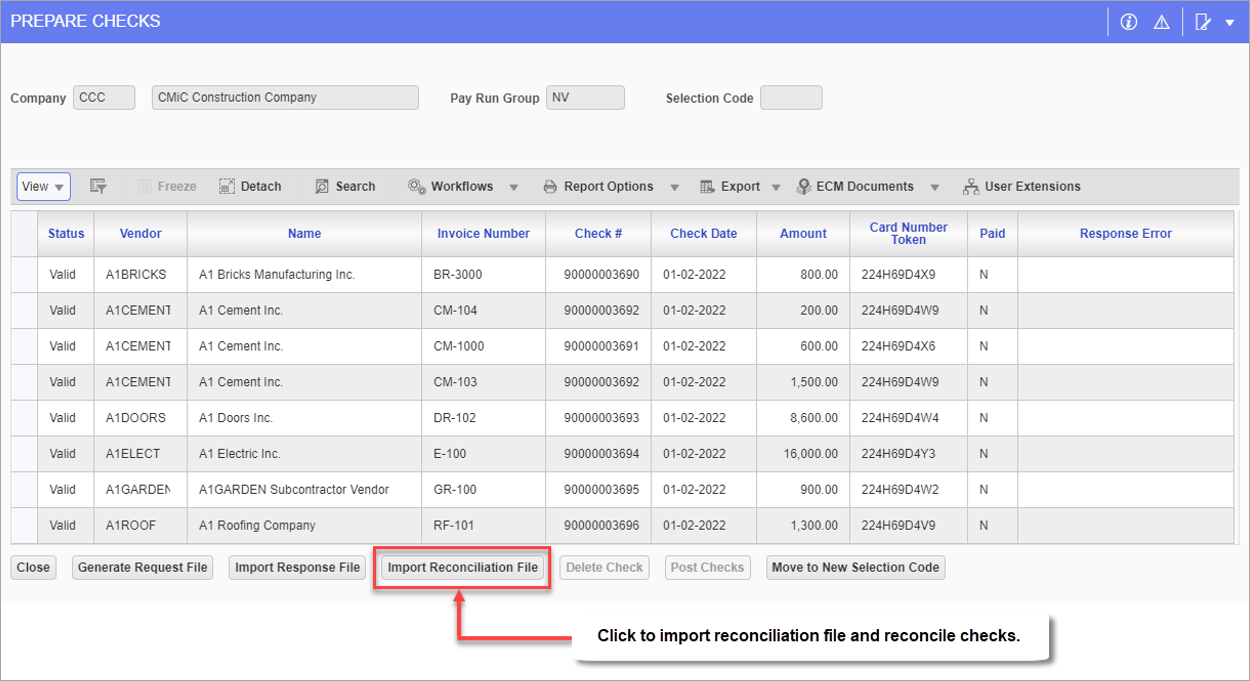Image resolution: width=1250 pixels, height=681 pixels.
Task: Sort by Check # column header
Action: tap(598, 233)
